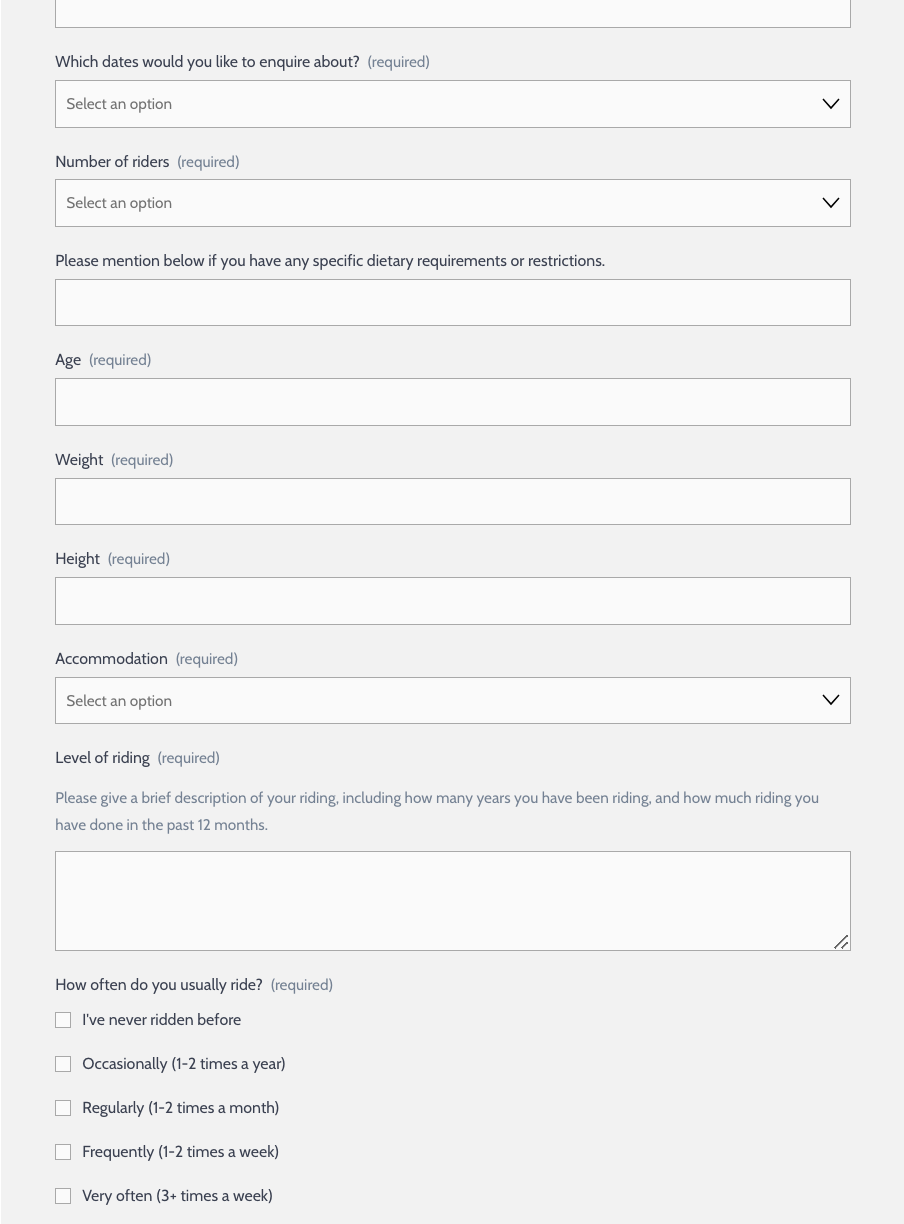Click the resize handle of riding description box

click(841, 942)
